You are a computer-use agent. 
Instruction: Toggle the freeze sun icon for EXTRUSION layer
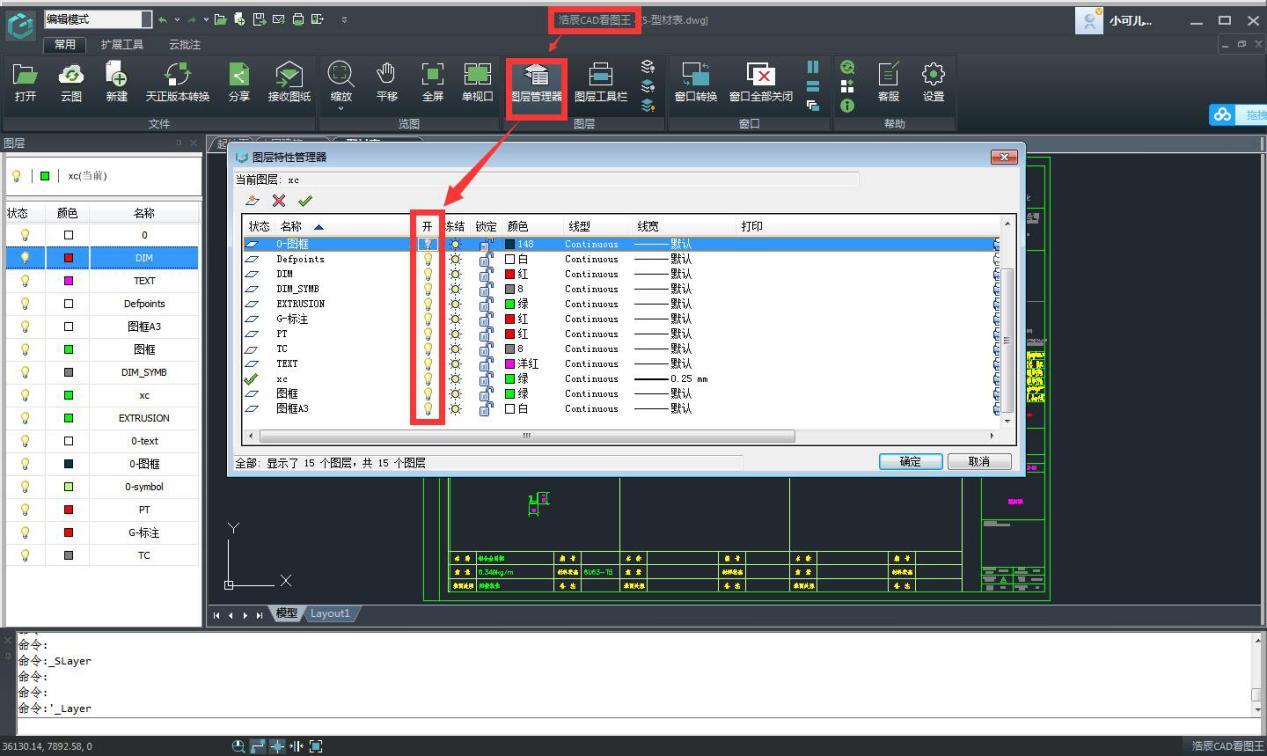click(456, 304)
